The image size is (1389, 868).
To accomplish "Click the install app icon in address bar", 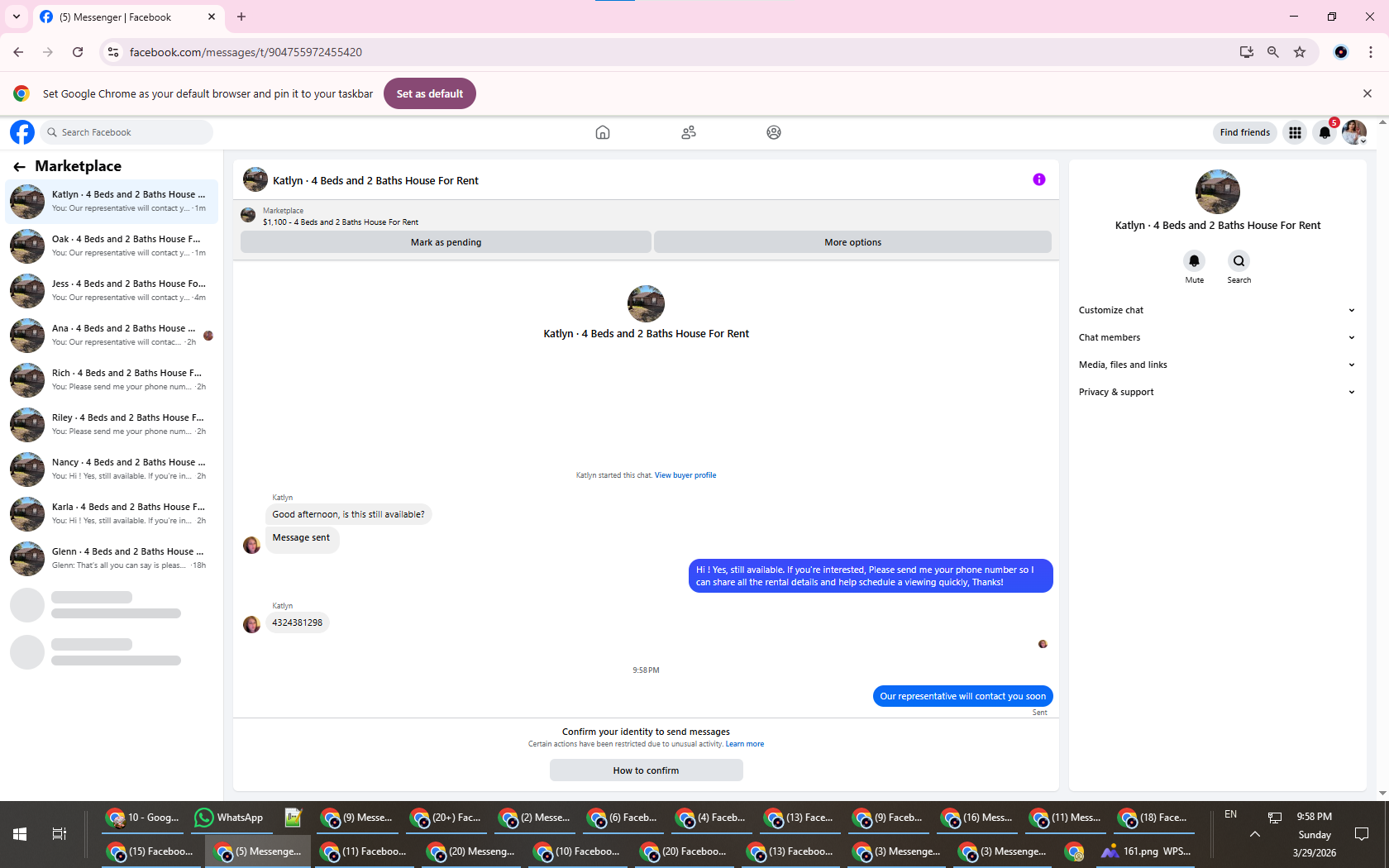I will tap(1247, 52).
